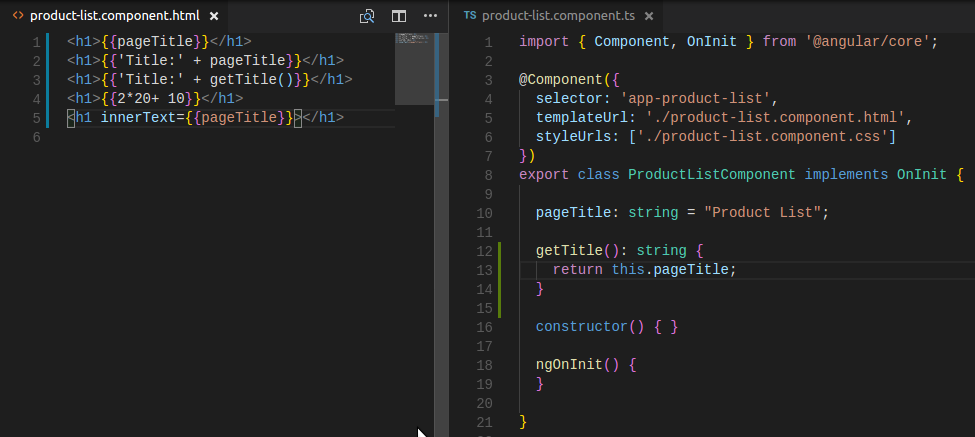Switch to the product-list.component.html tab
Image resolution: width=975 pixels, height=437 pixels.
114,16
